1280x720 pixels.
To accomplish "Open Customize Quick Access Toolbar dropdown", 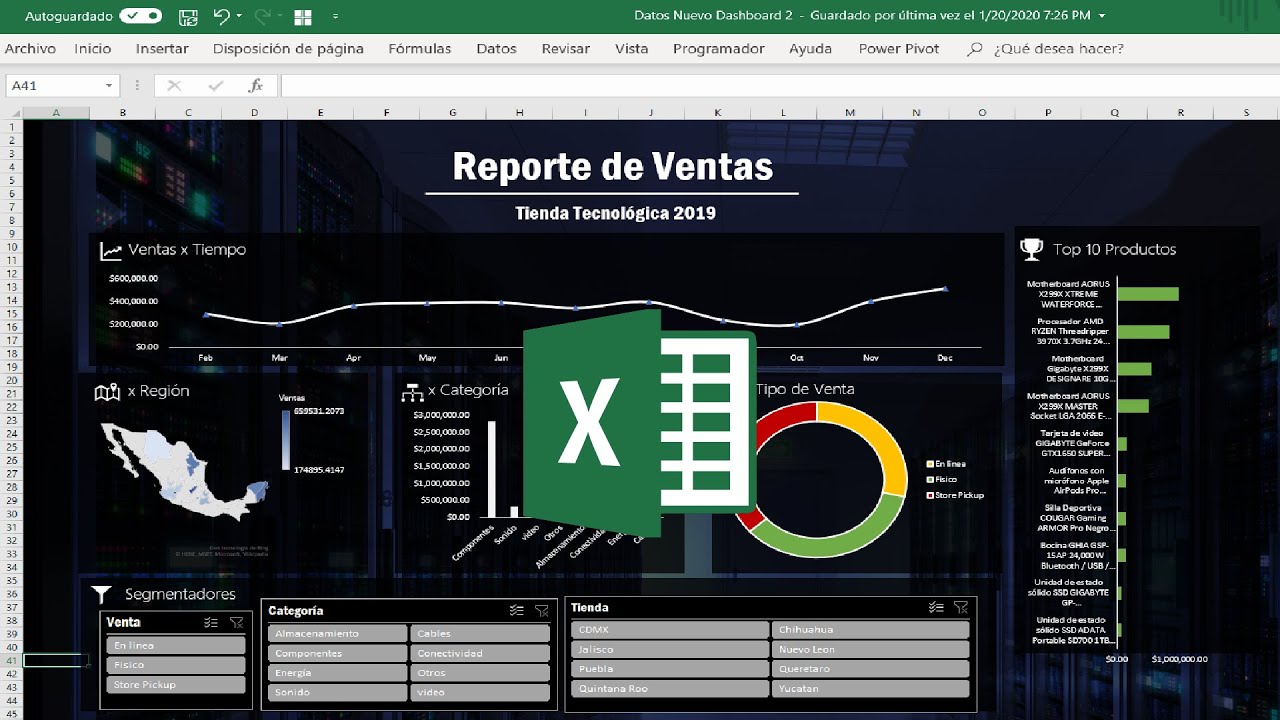I will [335, 17].
